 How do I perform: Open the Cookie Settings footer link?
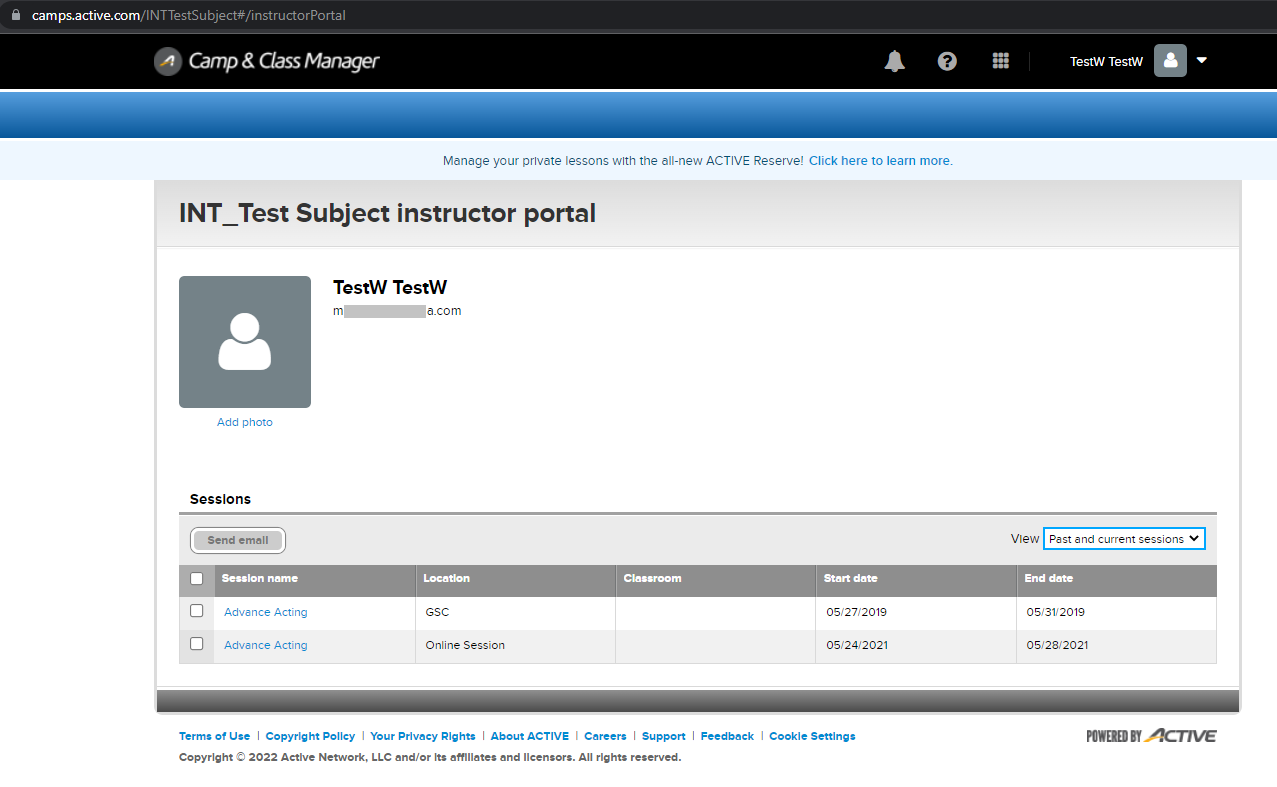[x=812, y=736]
